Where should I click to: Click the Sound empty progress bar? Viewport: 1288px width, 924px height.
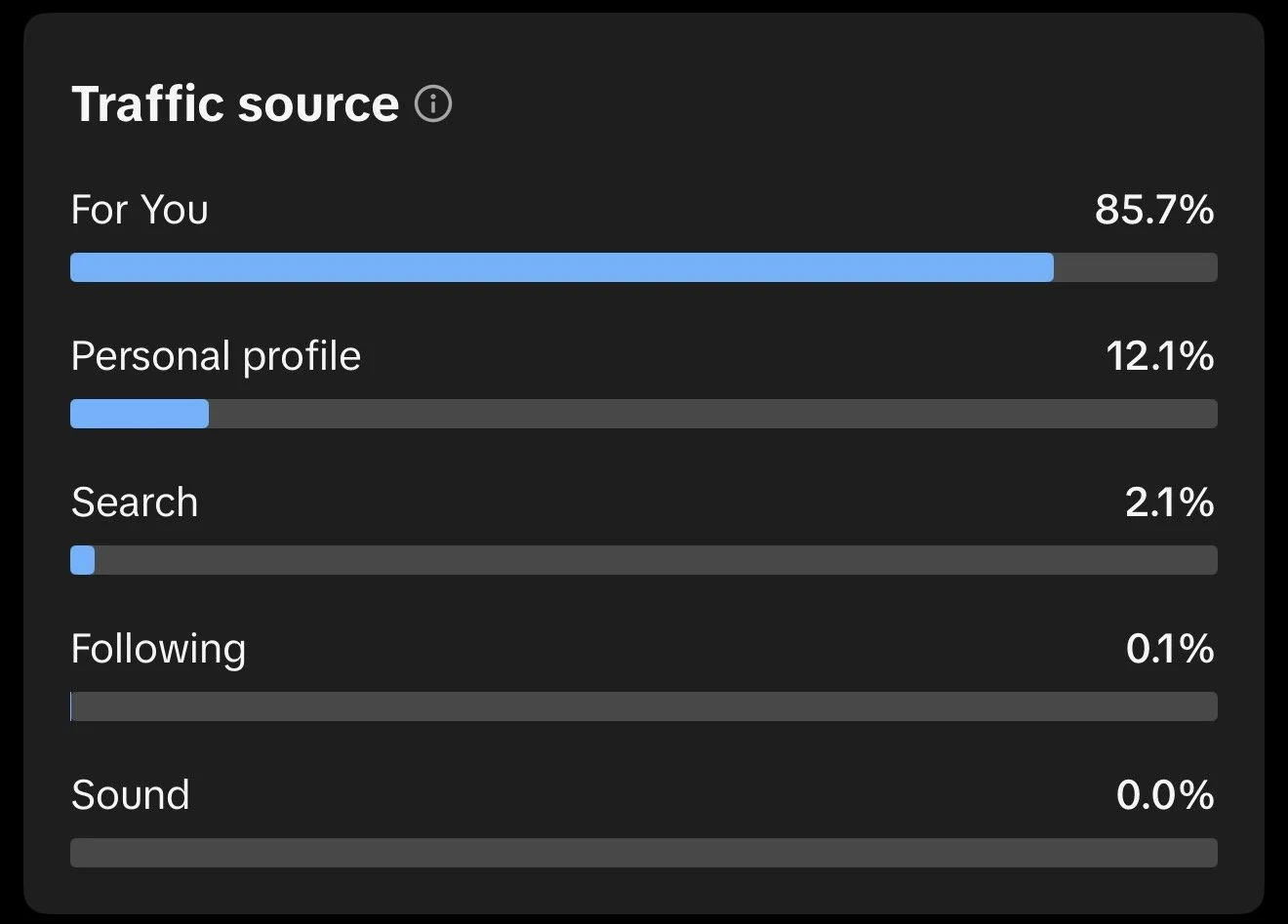[644, 853]
